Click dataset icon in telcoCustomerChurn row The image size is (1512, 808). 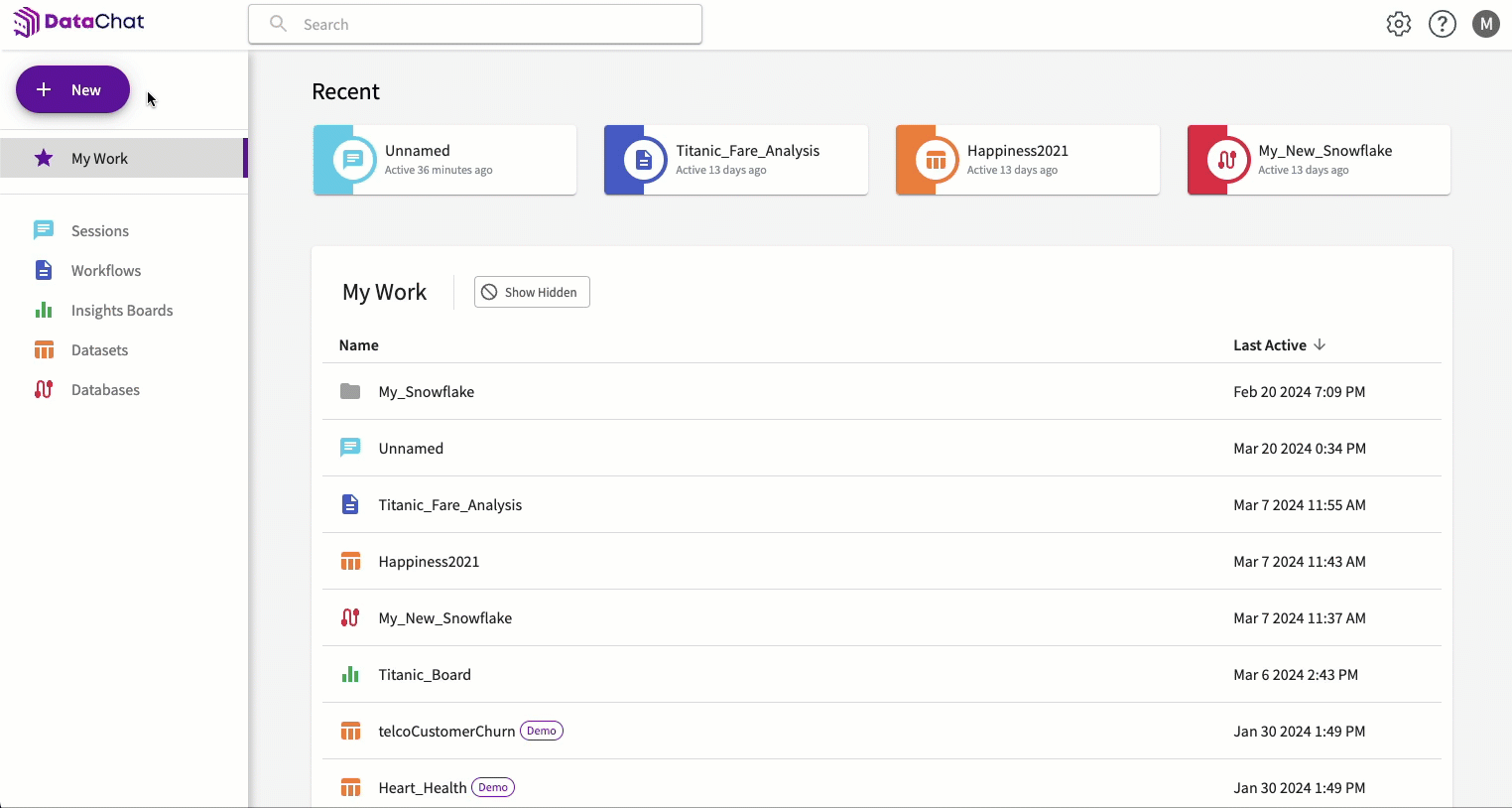350,731
